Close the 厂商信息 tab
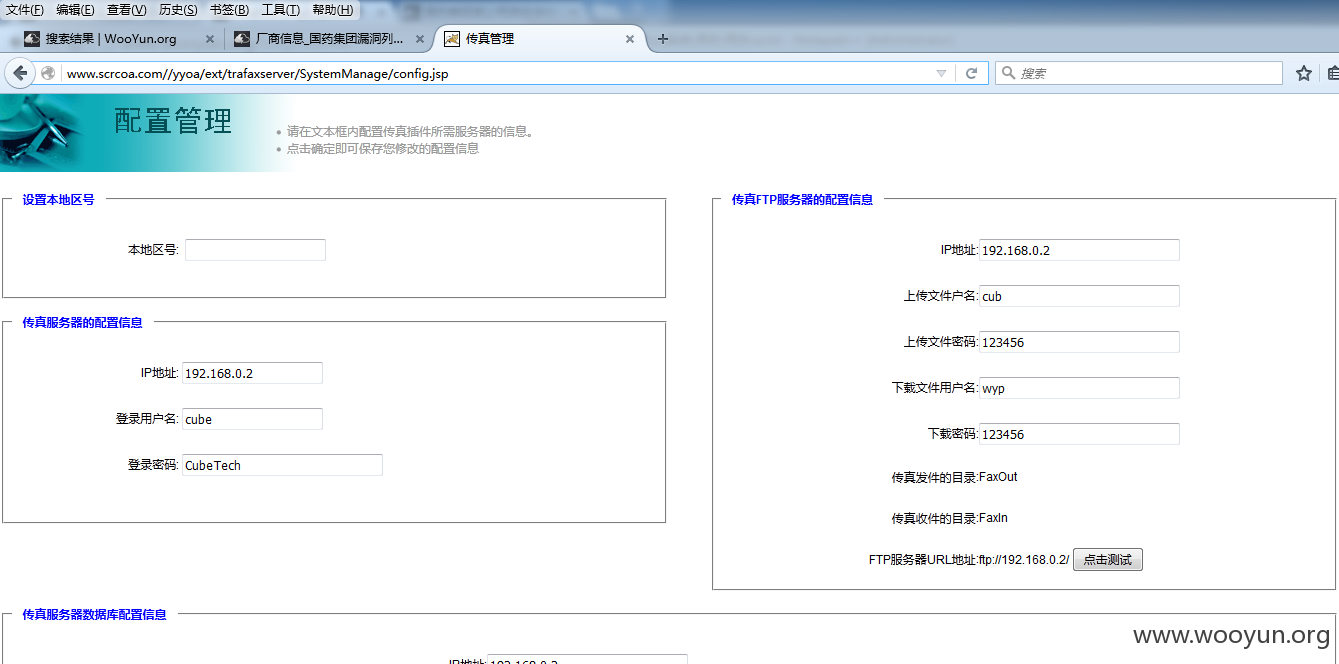Image resolution: width=1339 pixels, height=664 pixels. pyautogui.click(x=419, y=39)
